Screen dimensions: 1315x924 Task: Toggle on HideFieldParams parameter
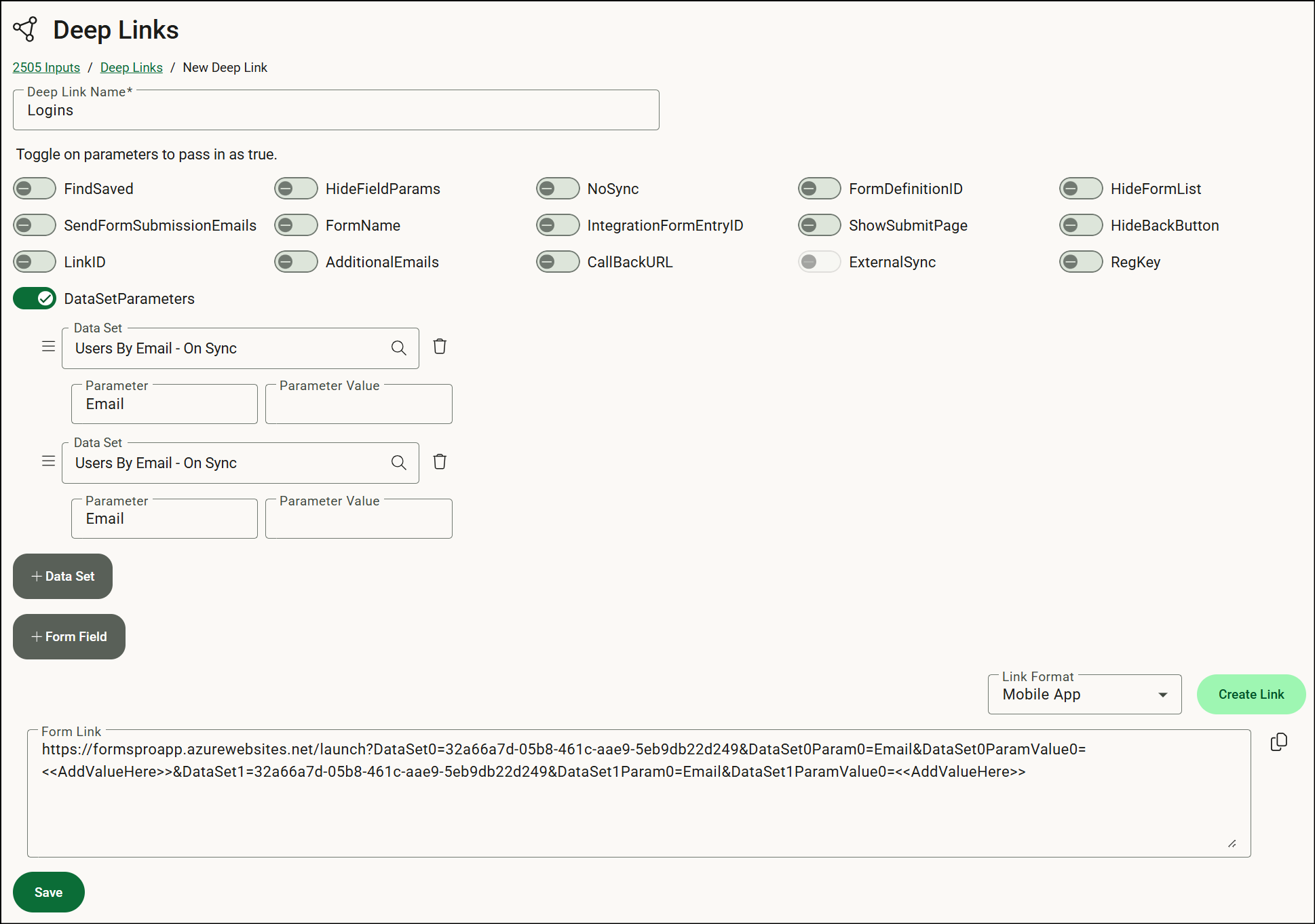point(296,189)
